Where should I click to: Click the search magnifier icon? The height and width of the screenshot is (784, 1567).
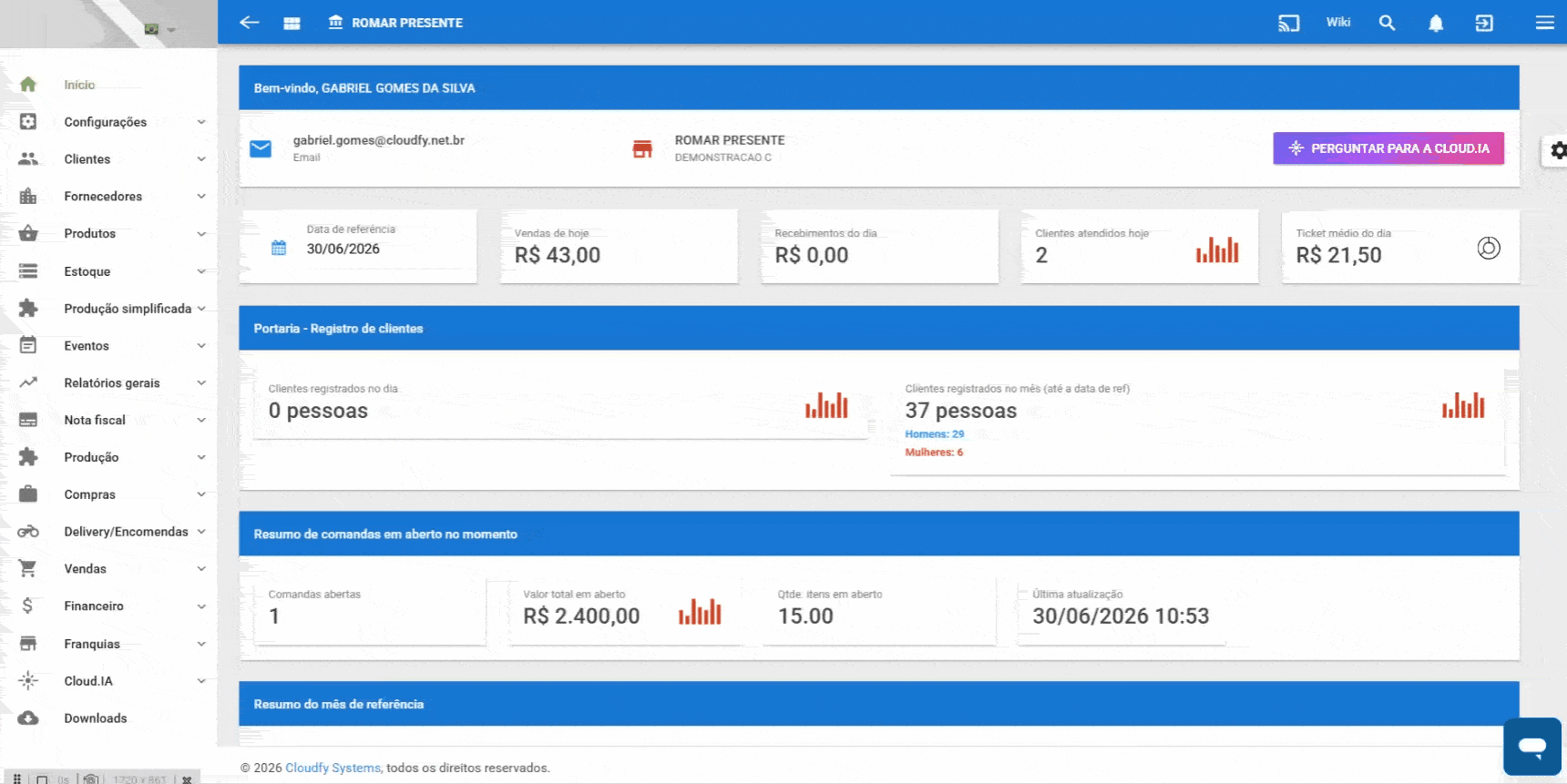tap(1387, 23)
